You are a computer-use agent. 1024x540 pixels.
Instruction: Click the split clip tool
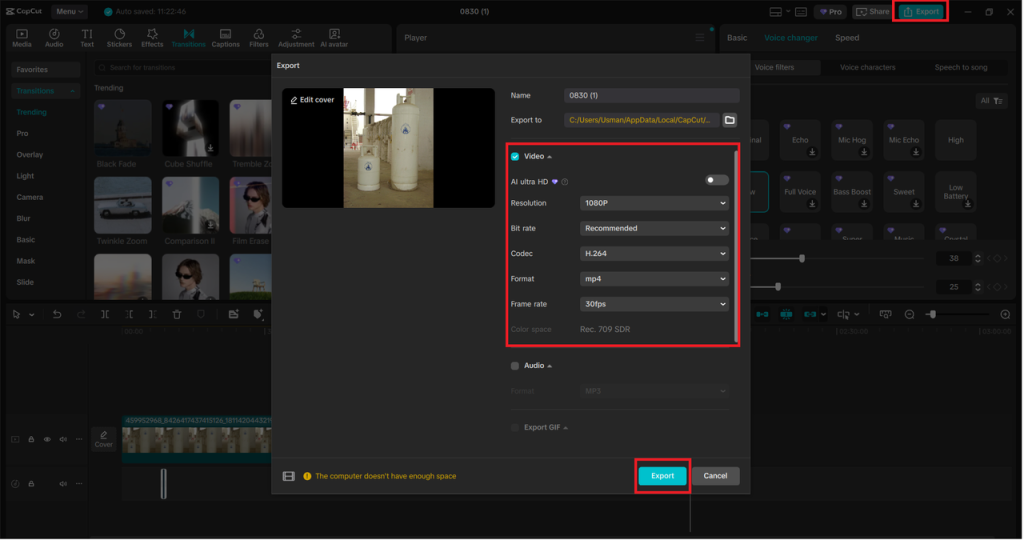[104, 314]
